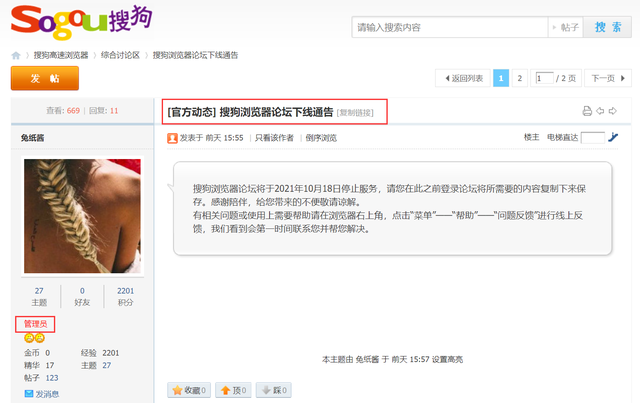Click the 踩 downvote button

pos(273,390)
